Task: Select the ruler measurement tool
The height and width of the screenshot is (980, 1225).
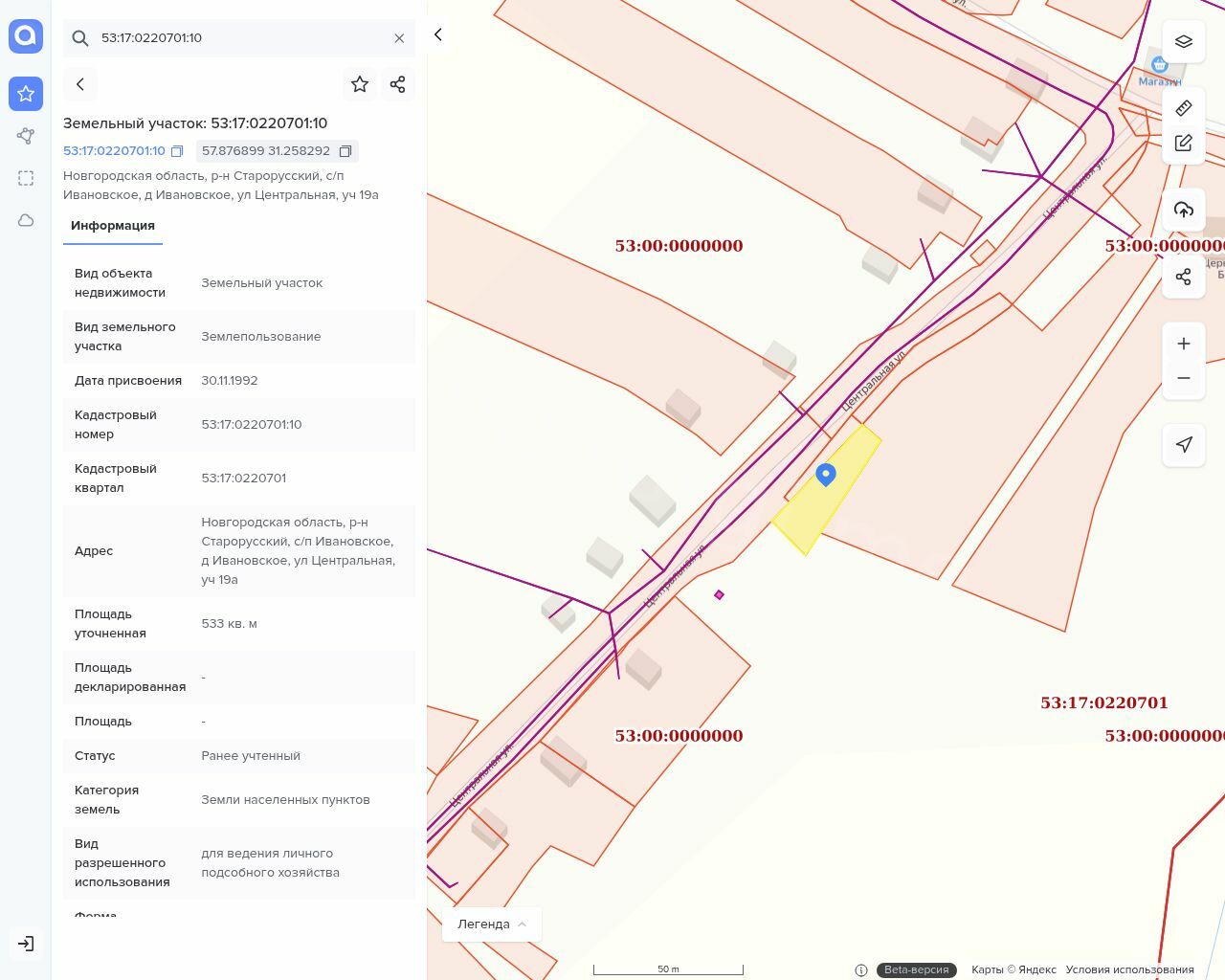Action: click(x=1184, y=108)
